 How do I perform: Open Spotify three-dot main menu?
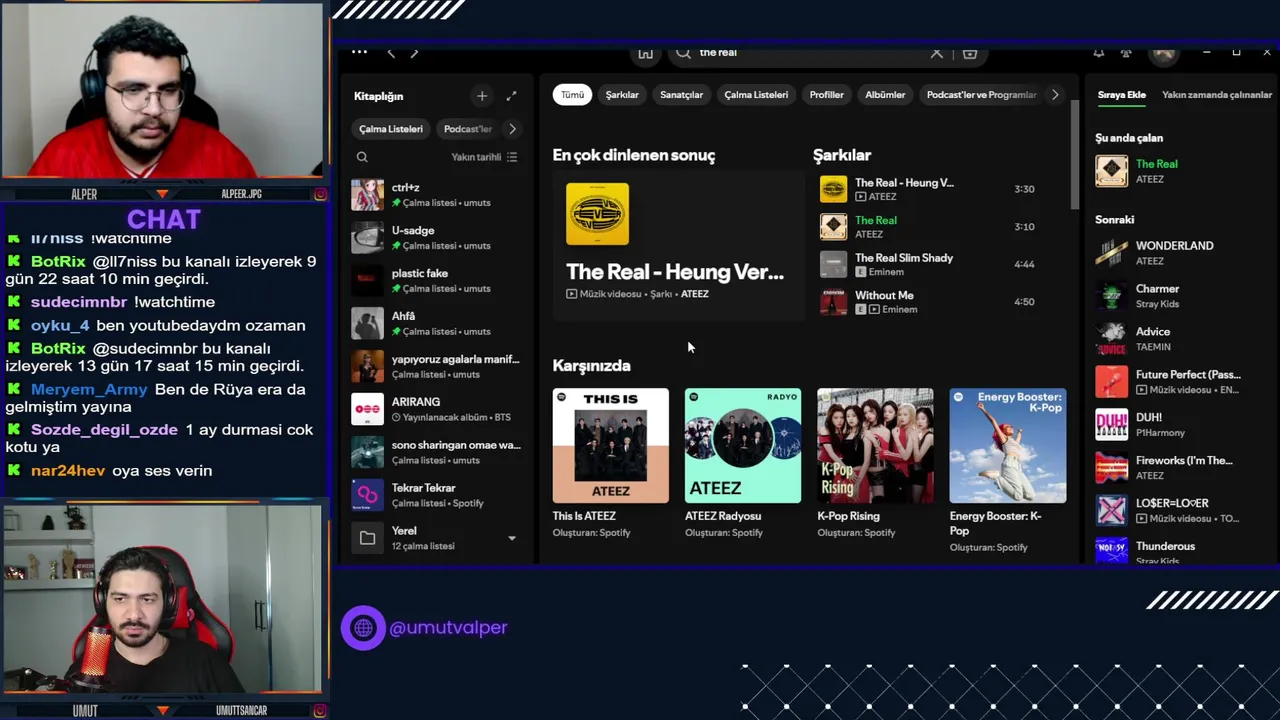point(359,53)
